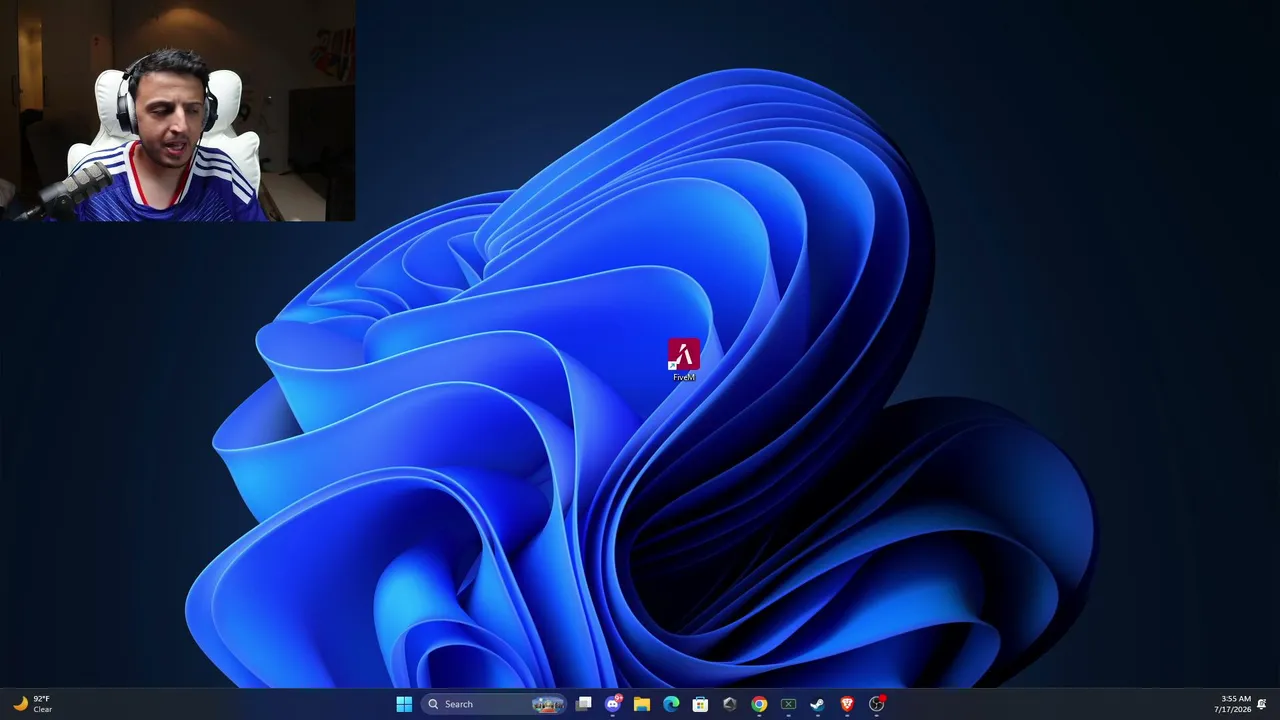Screen dimensions: 1280x720
Task: Open notifications bell in system tray
Action: 1262,704
